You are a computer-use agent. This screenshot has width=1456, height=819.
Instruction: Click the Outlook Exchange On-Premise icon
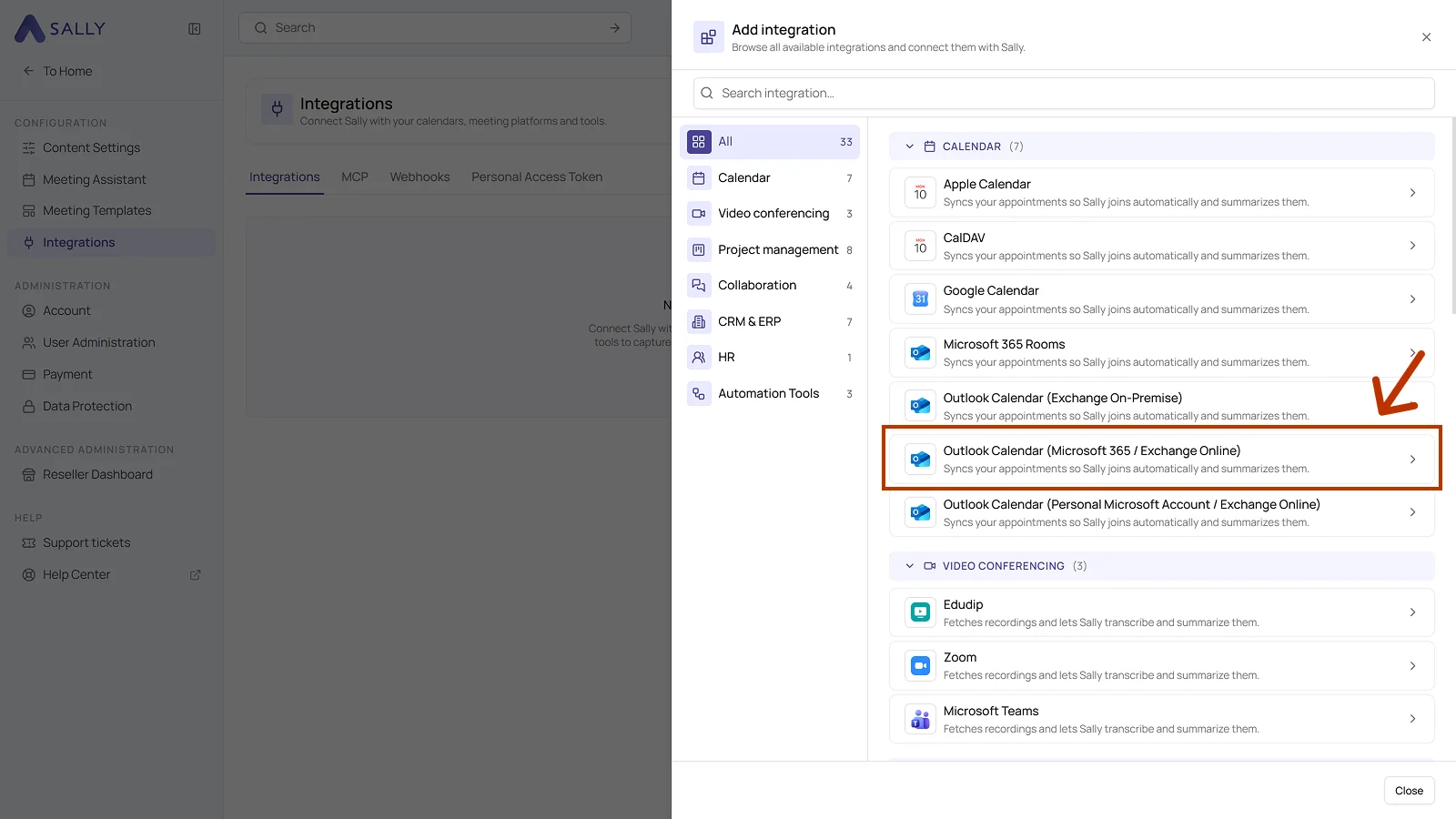(920, 406)
